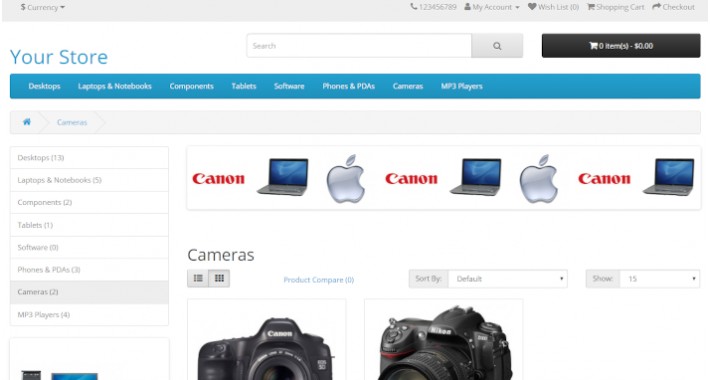
Task: Open the Components navbar menu
Action: pyautogui.click(x=192, y=86)
